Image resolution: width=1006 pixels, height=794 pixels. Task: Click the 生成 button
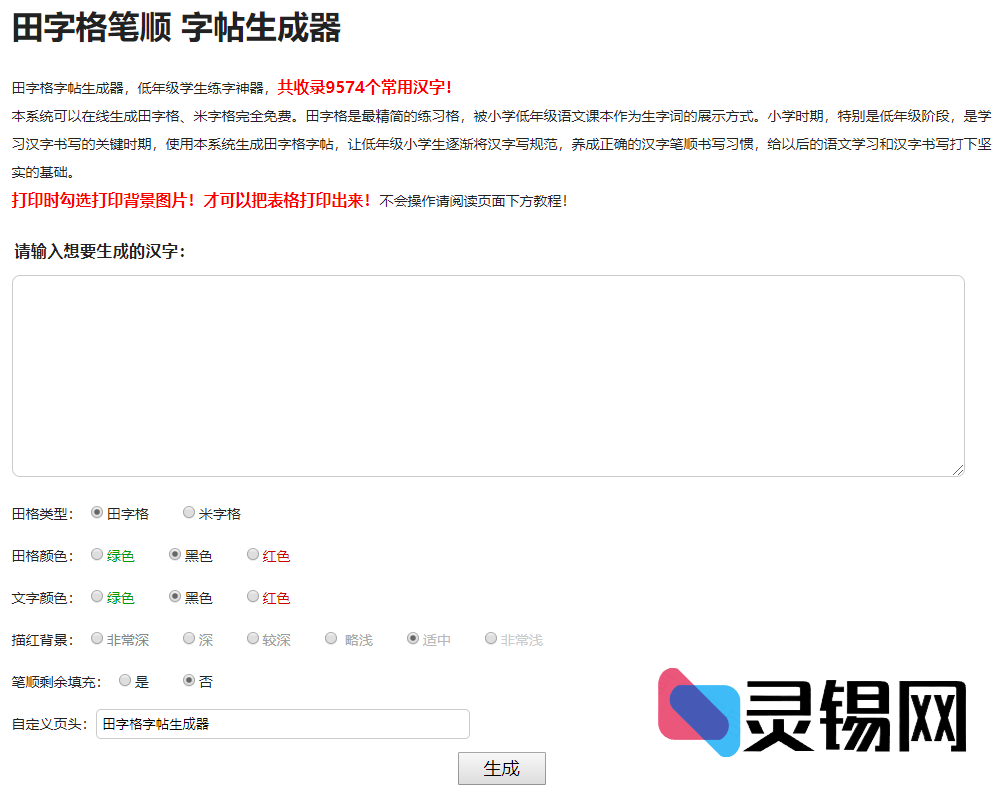click(x=501, y=768)
